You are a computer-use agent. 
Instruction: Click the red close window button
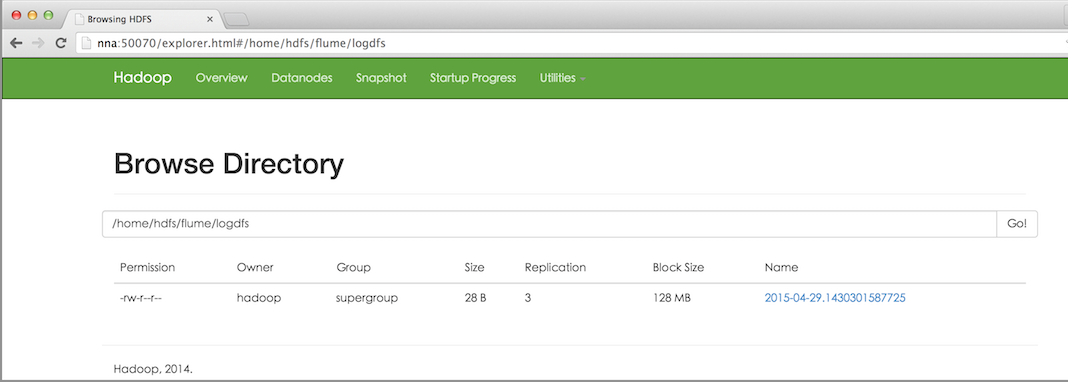(16, 16)
